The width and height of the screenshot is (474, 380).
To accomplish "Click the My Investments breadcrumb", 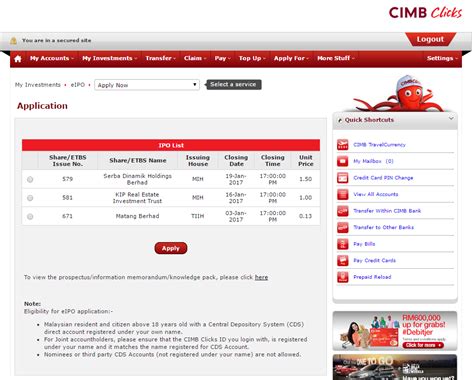I will [38, 85].
